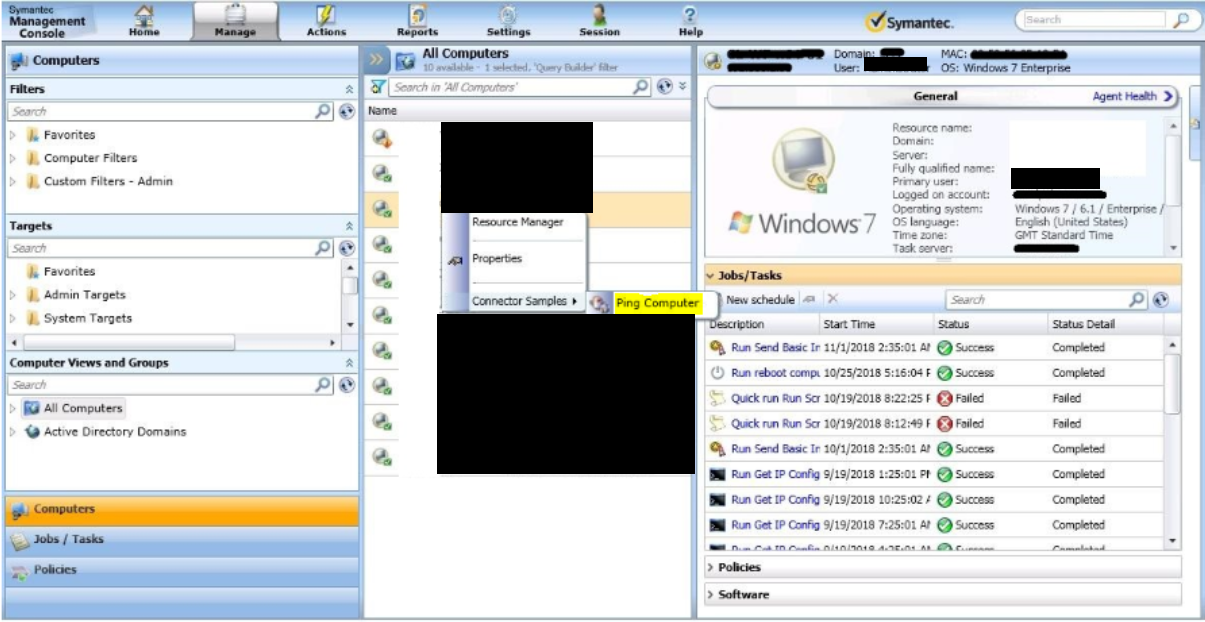Select Favorites folder under Filters
This screenshot has height=622, width=1205.
point(70,135)
